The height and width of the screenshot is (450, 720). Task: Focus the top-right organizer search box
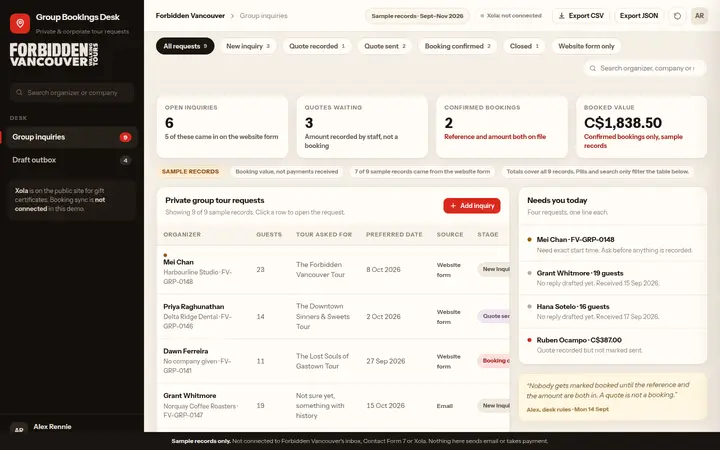coord(645,68)
